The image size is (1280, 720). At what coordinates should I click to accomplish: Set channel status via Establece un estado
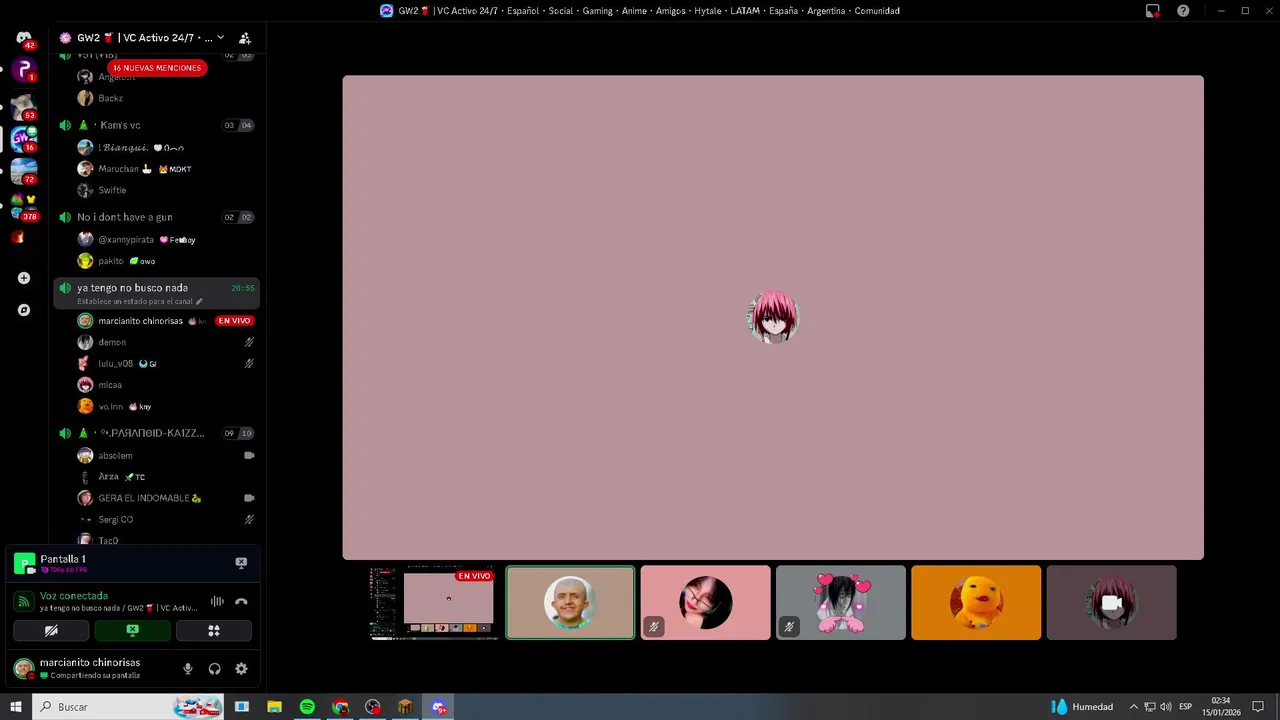tap(140, 301)
